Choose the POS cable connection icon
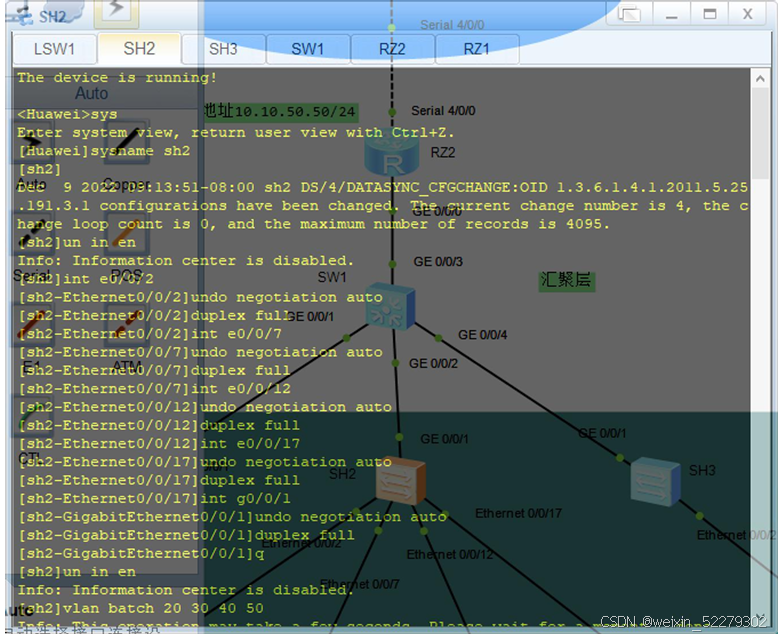781x636 pixels. 127,234
